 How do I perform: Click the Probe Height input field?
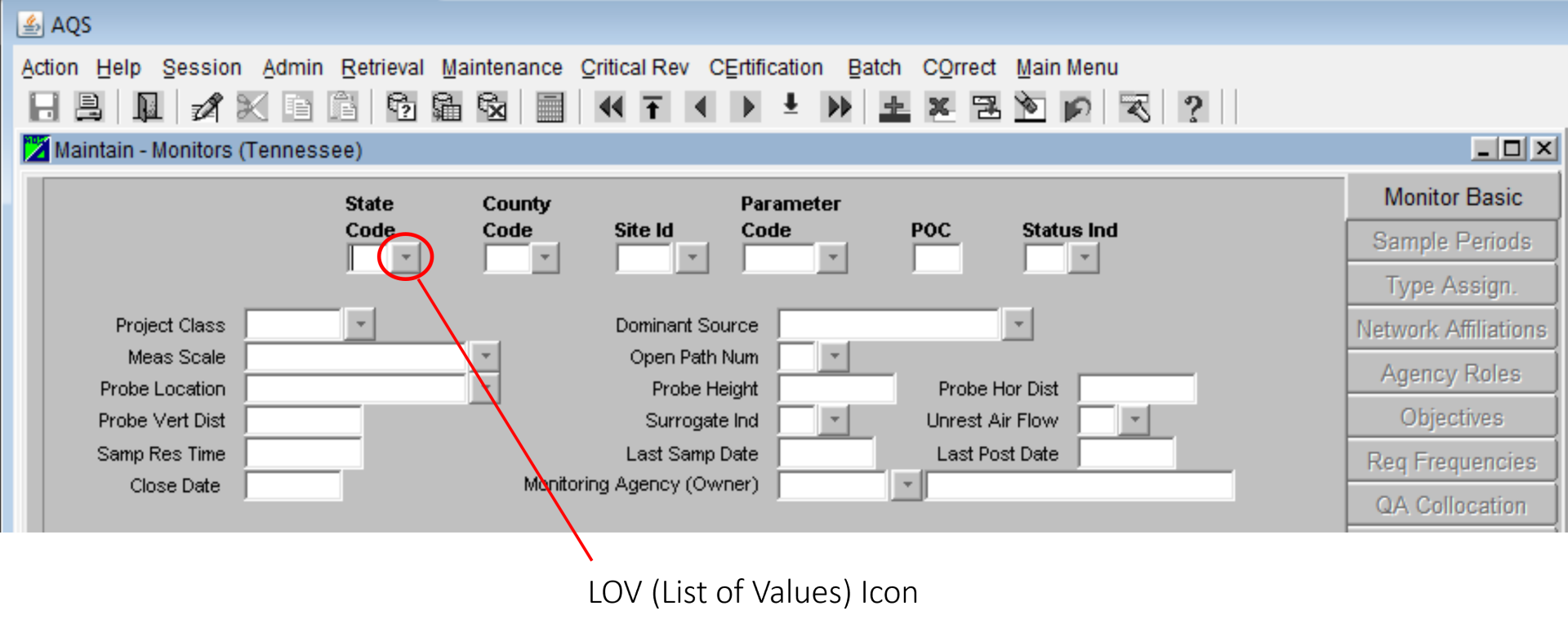click(836, 389)
